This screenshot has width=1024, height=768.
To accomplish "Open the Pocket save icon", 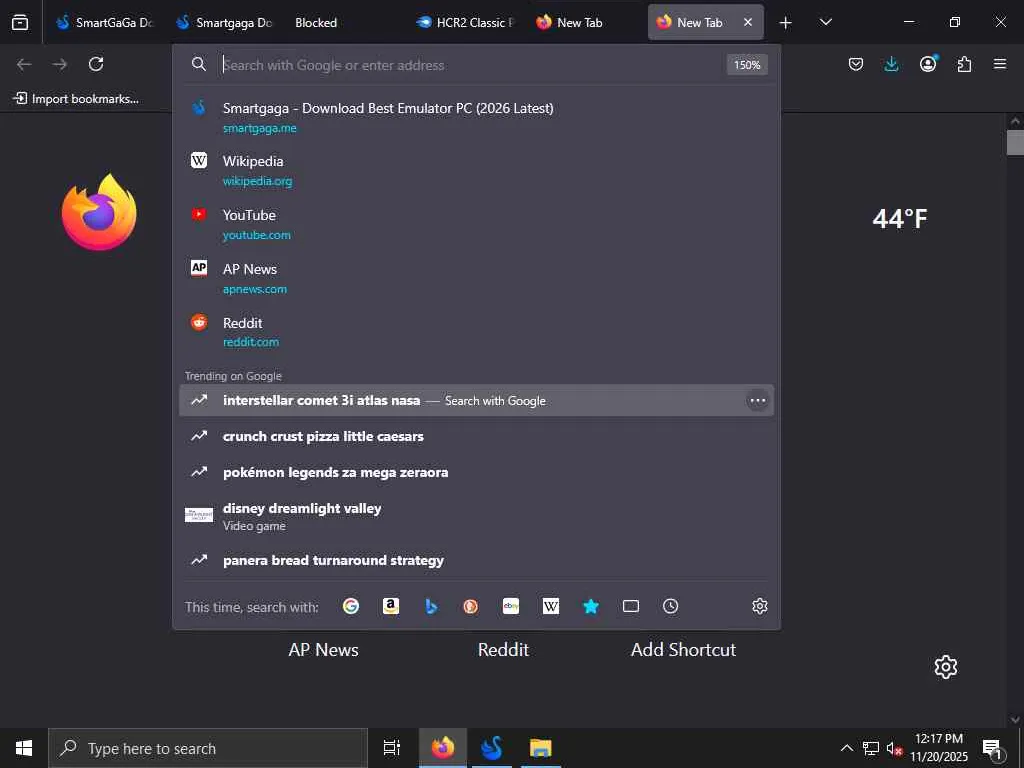I will click(856, 64).
